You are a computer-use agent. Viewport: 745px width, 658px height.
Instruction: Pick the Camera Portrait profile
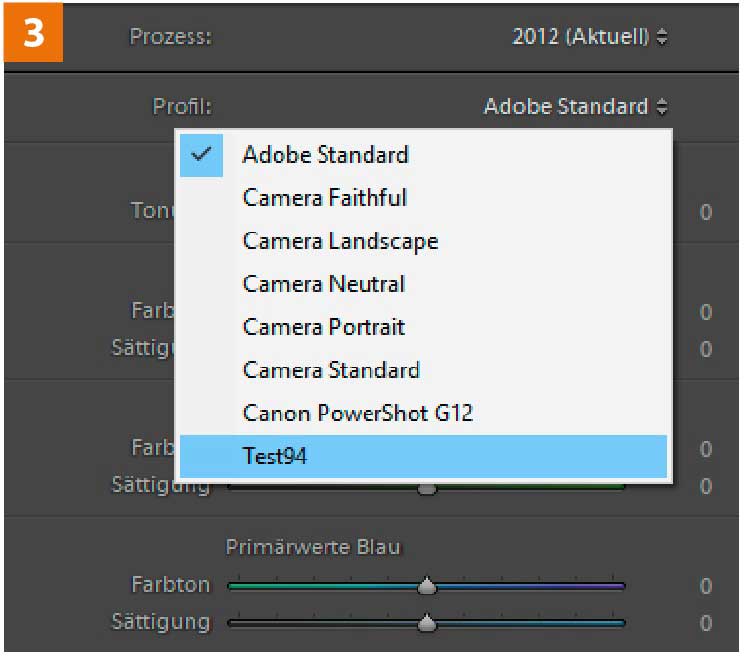pyautogui.click(x=324, y=327)
